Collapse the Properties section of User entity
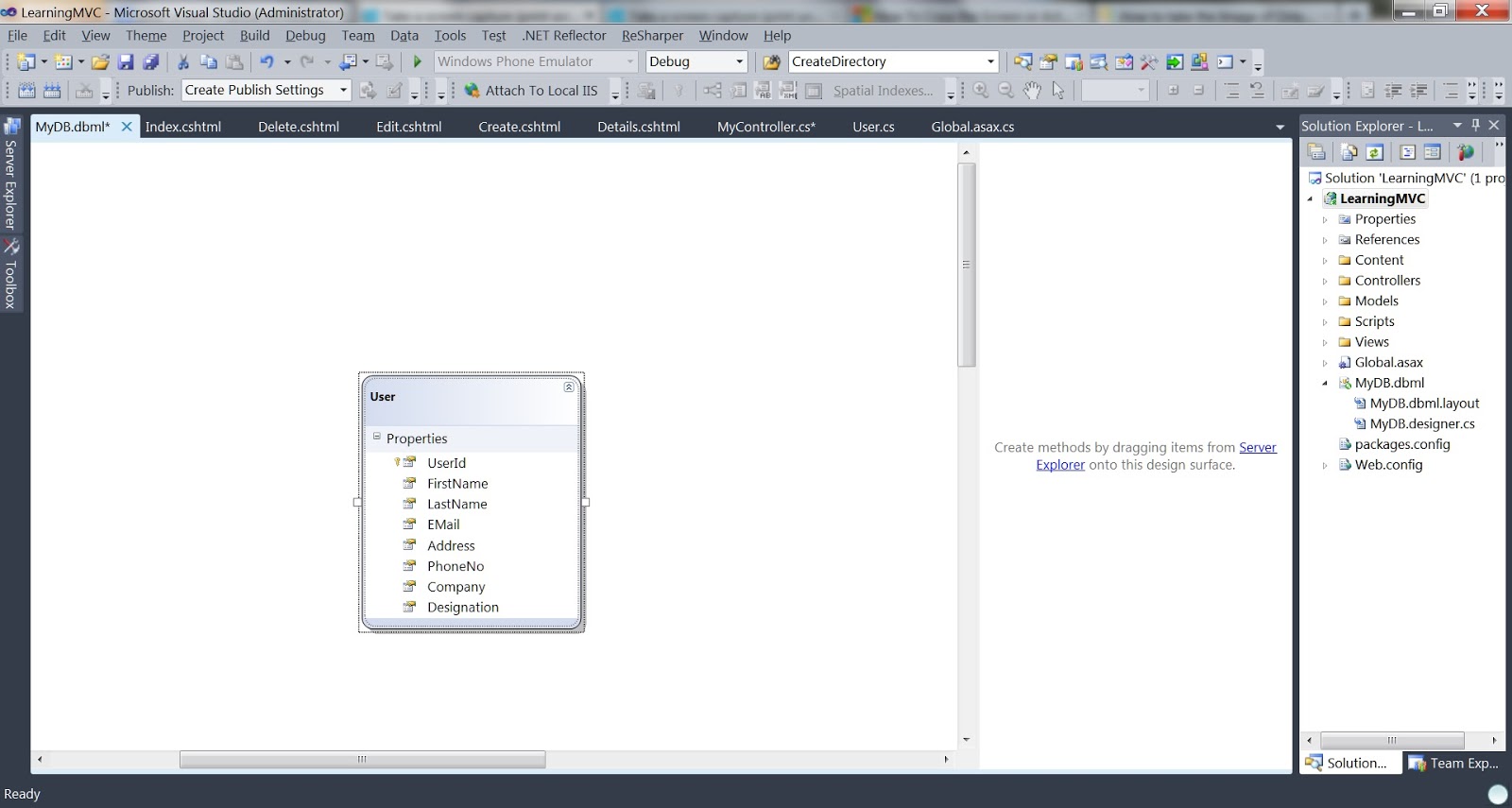This screenshot has width=1512, height=808. tap(376, 437)
